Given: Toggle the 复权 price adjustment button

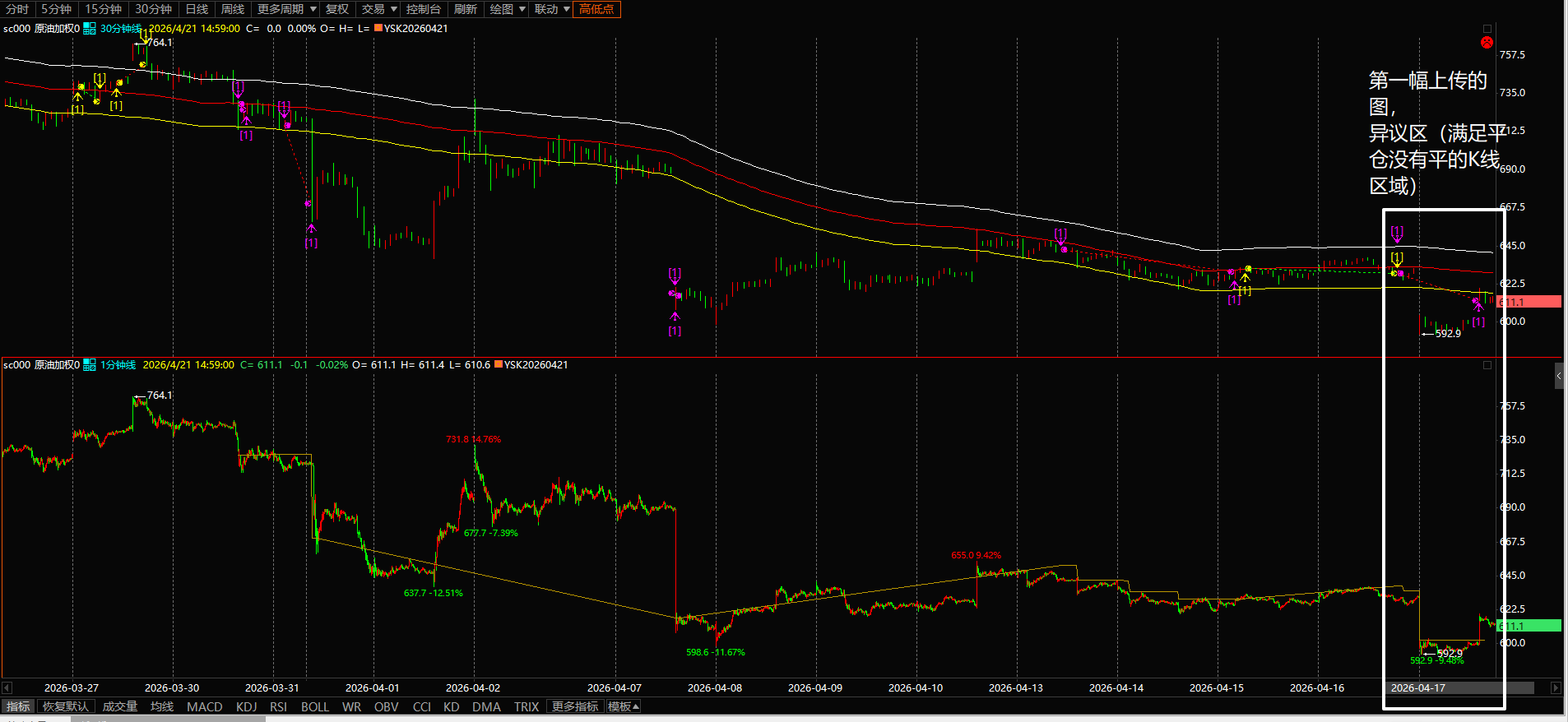Looking at the screenshot, I should point(337,9).
